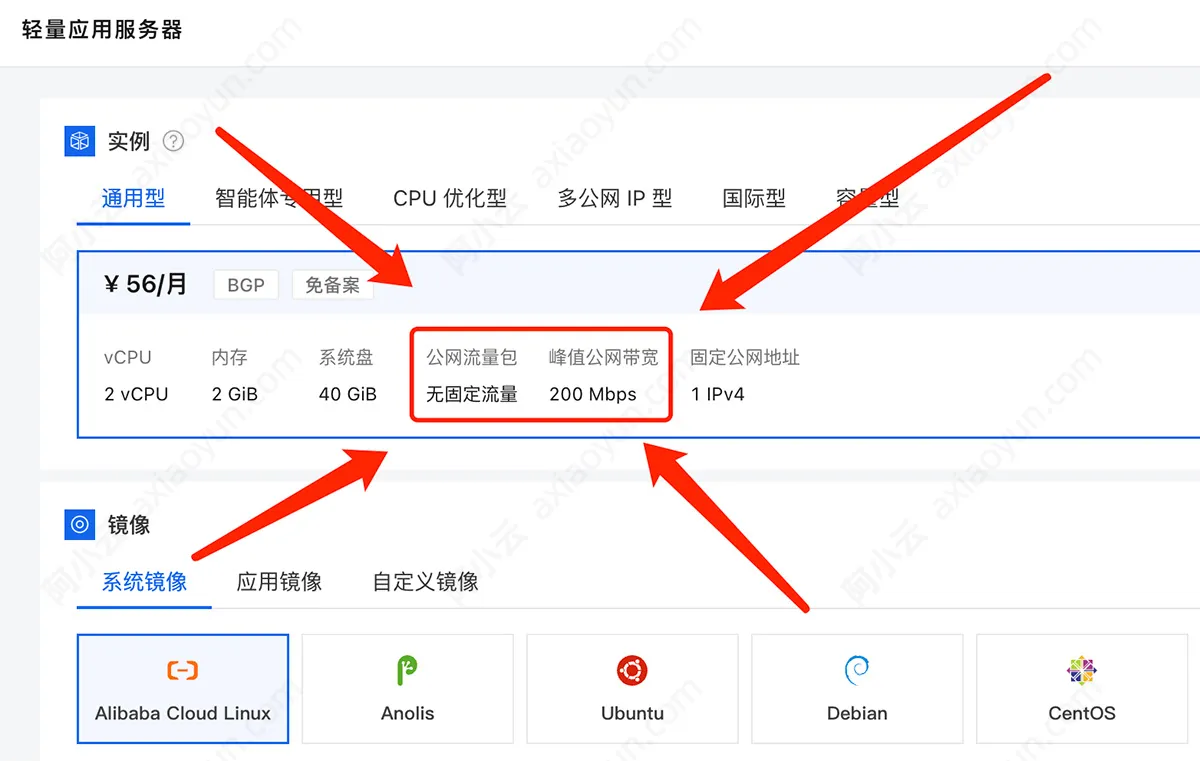
Task: Click the 固定公网地址 label
Action: pos(746,357)
